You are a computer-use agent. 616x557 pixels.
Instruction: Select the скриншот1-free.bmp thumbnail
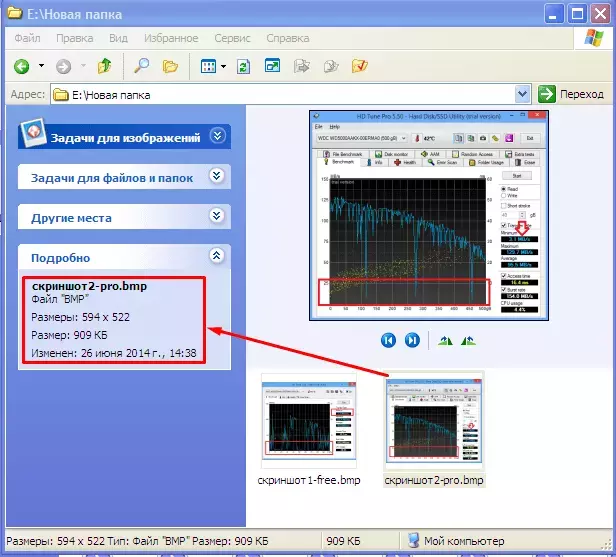tap(309, 420)
